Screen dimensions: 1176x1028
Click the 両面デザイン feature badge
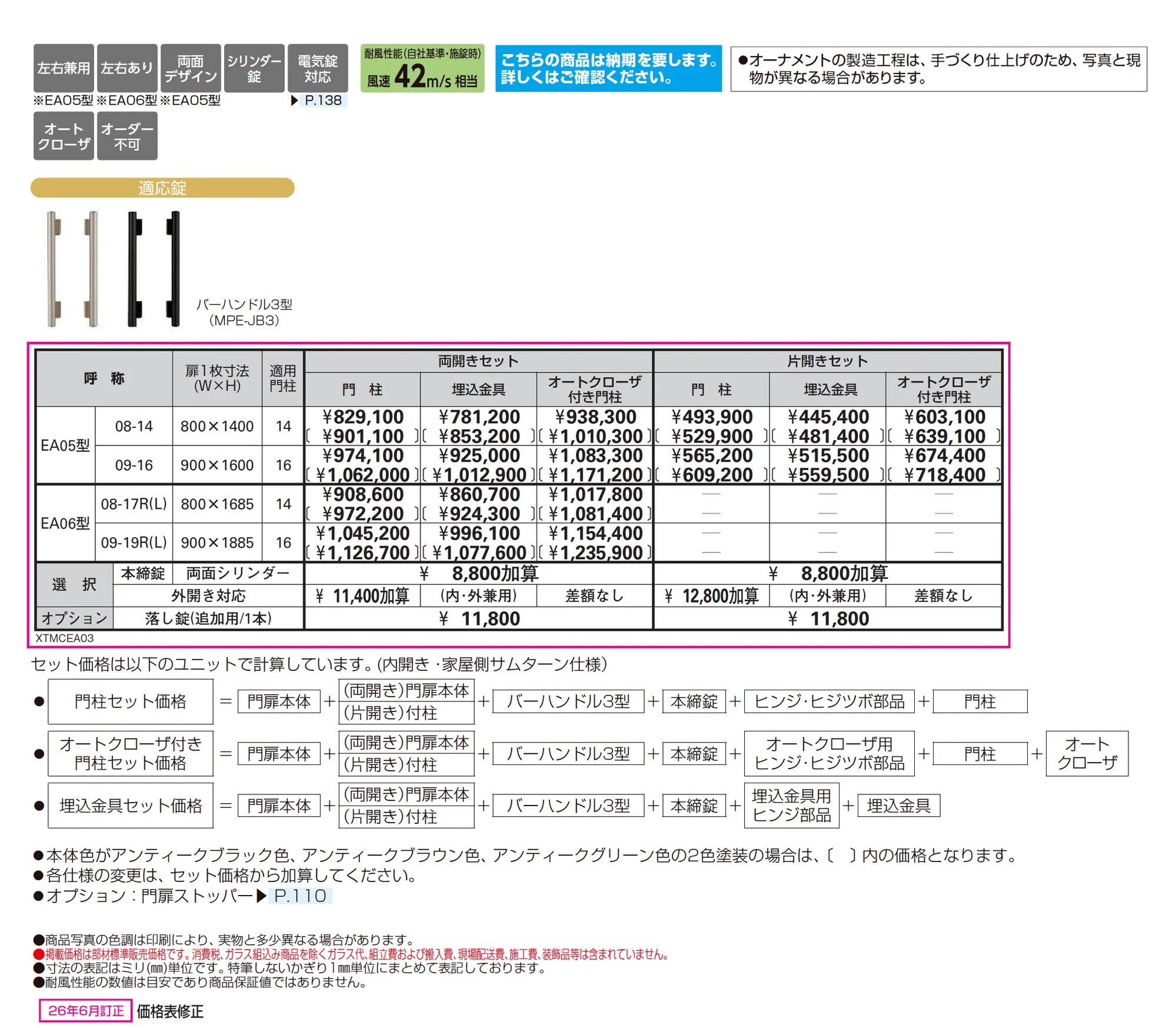click(x=191, y=68)
